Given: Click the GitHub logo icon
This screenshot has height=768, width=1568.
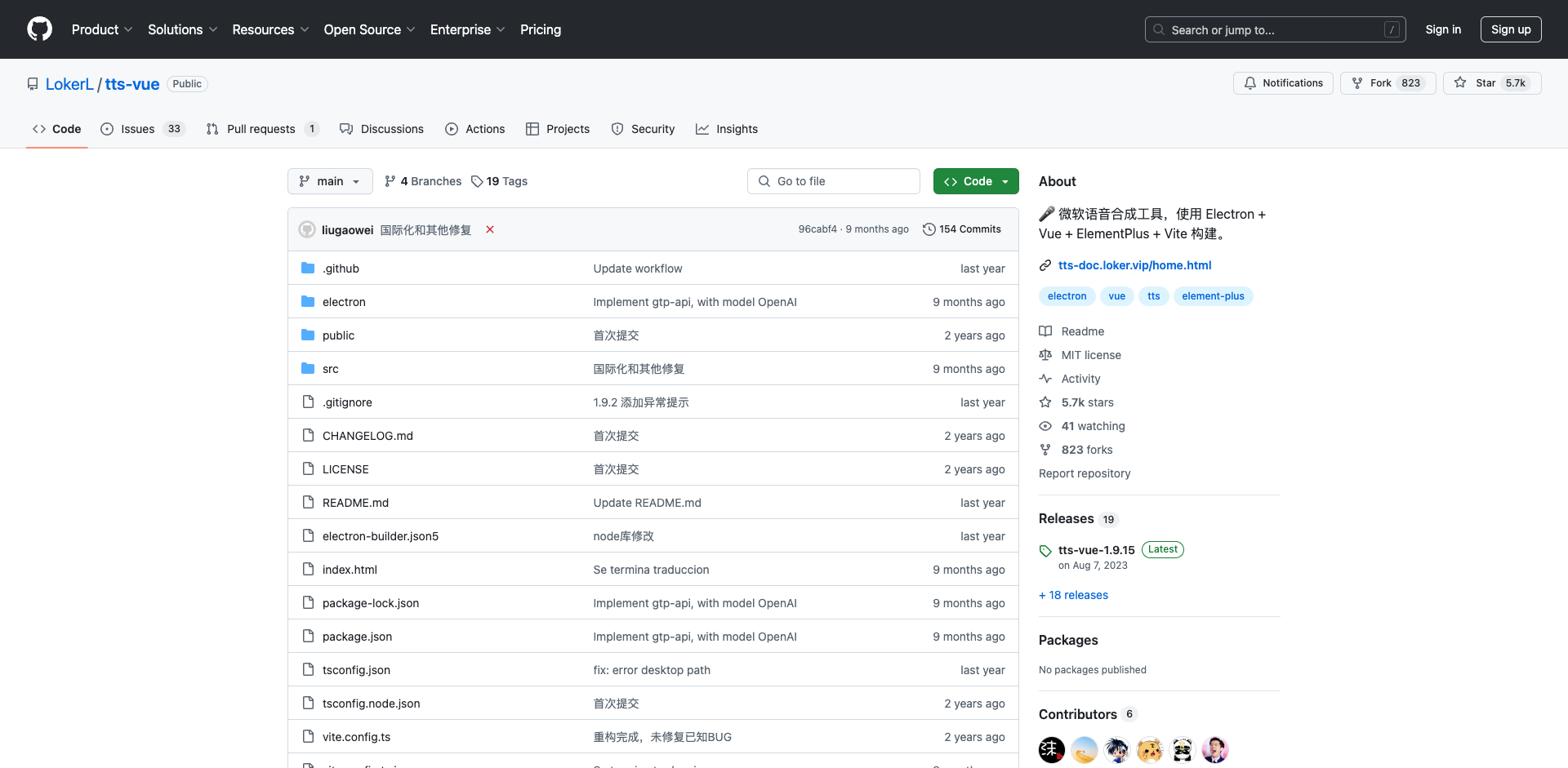Looking at the screenshot, I should (39, 29).
